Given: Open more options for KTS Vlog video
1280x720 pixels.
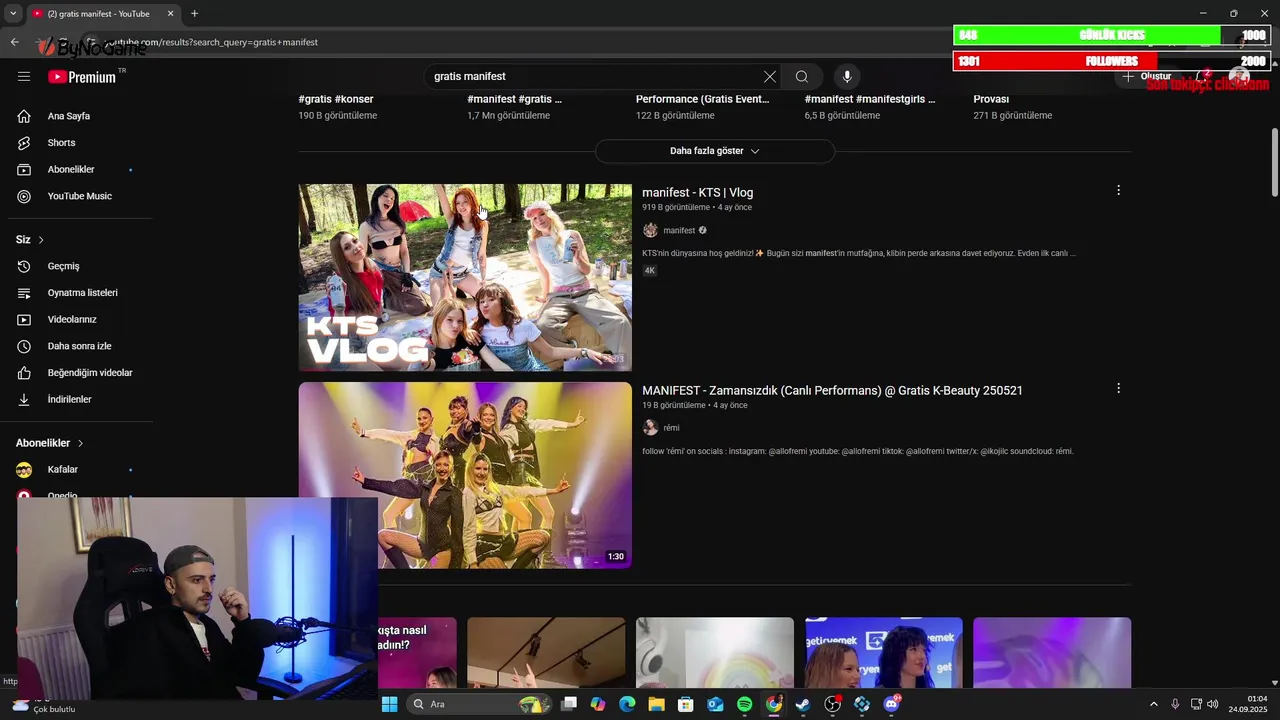Looking at the screenshot, I should (x=1118, y=190).
